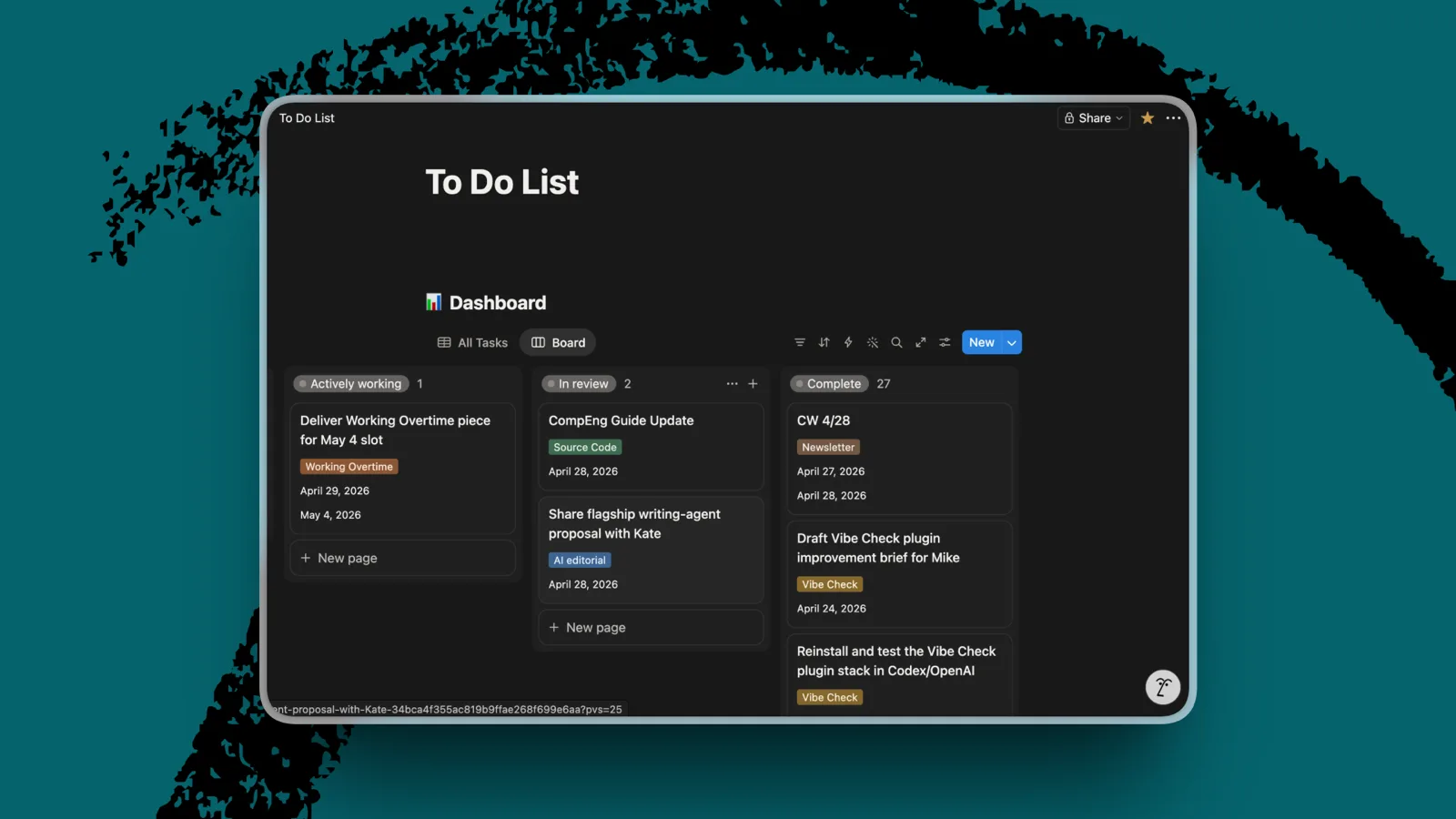Click the To Do List breadcrumb

coord(307,118)
